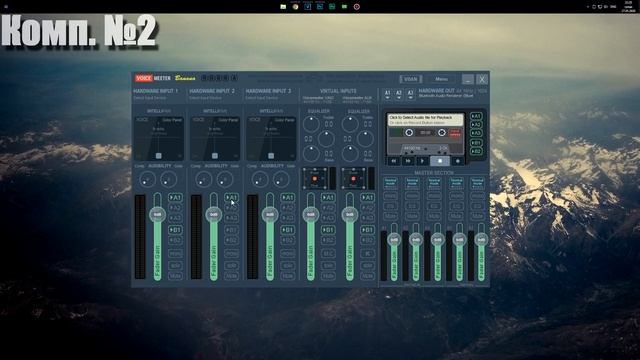Click Comp knob on Hardware Input 2
The image size is (640, 360).
[204, 179]
